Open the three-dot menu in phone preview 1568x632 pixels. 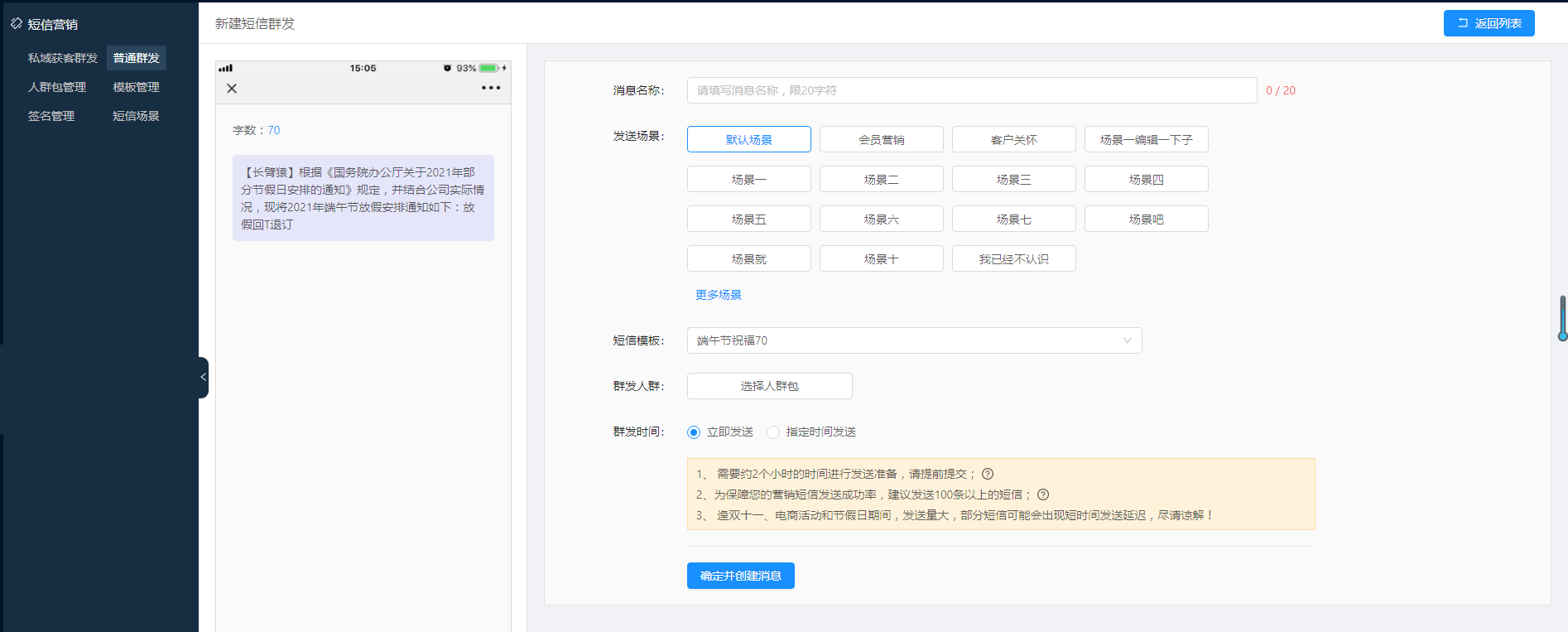(491, 88)
